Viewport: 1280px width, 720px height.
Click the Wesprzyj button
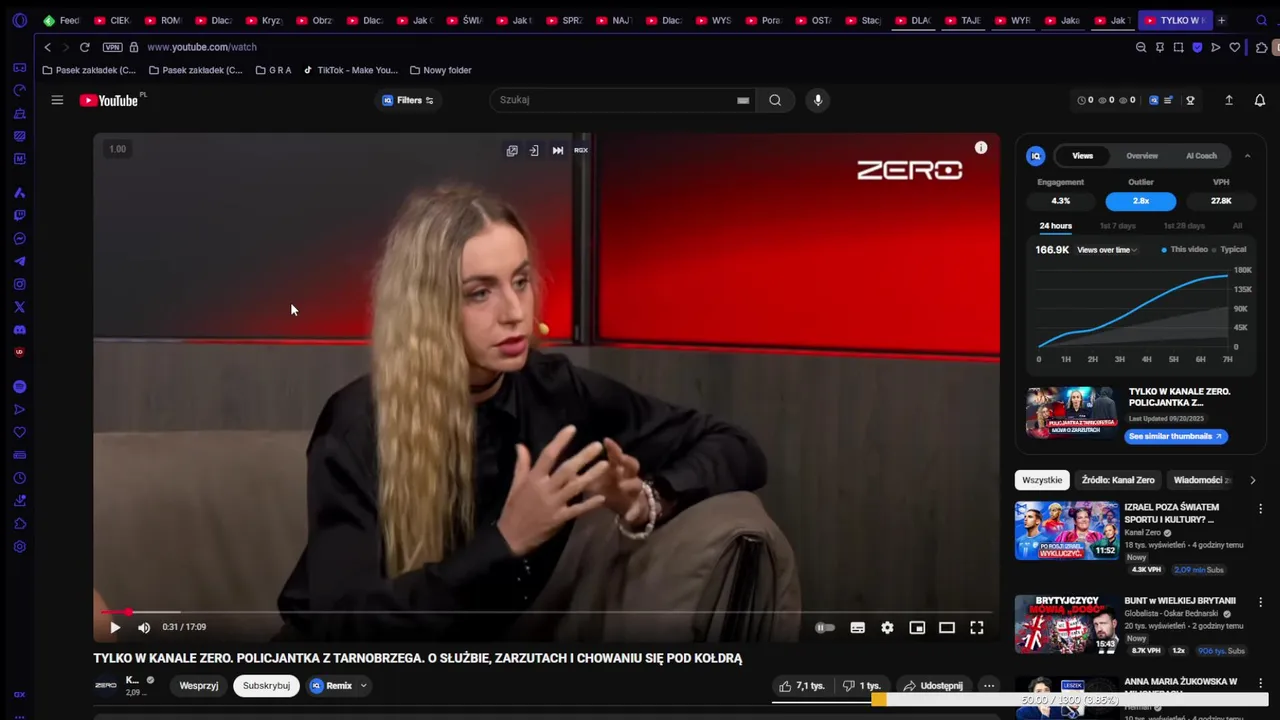pyautogui.click(x=199, y=686)
